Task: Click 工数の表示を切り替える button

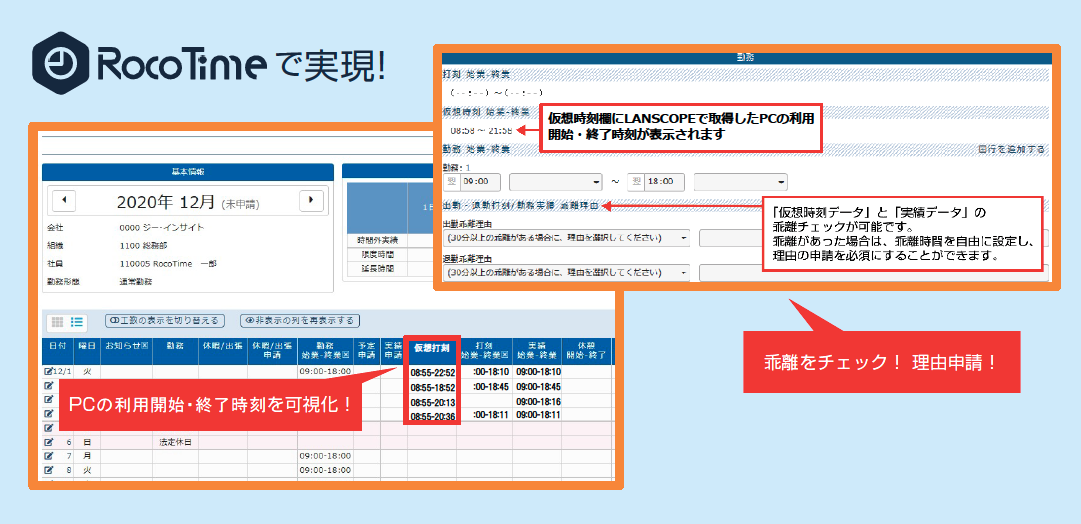Action: (x=165, y=321)
